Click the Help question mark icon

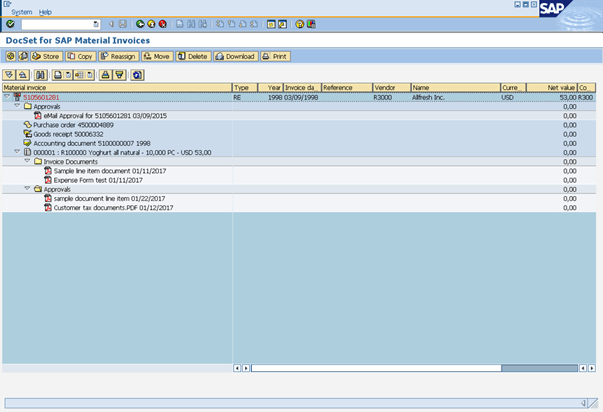[x=299, y=23]
